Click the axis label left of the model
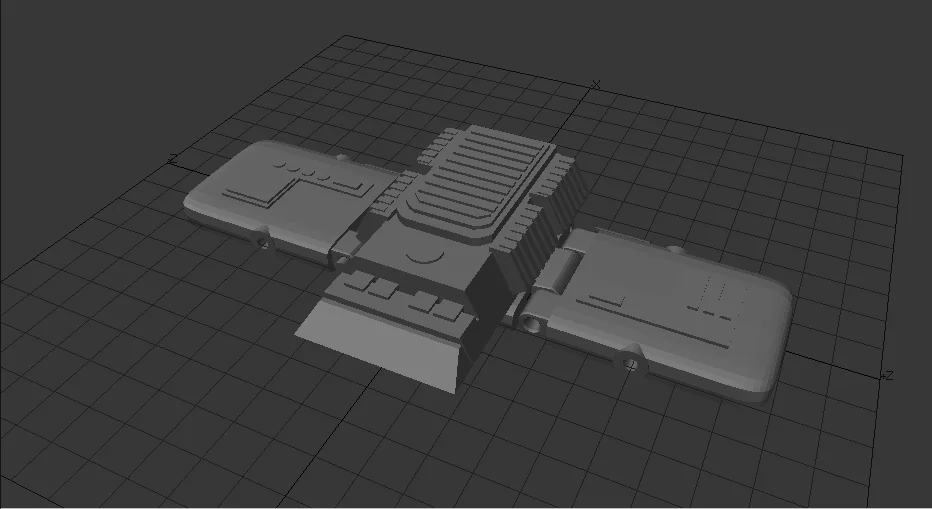The width and height of the screenshot is (932, 509). pos(172,159)
